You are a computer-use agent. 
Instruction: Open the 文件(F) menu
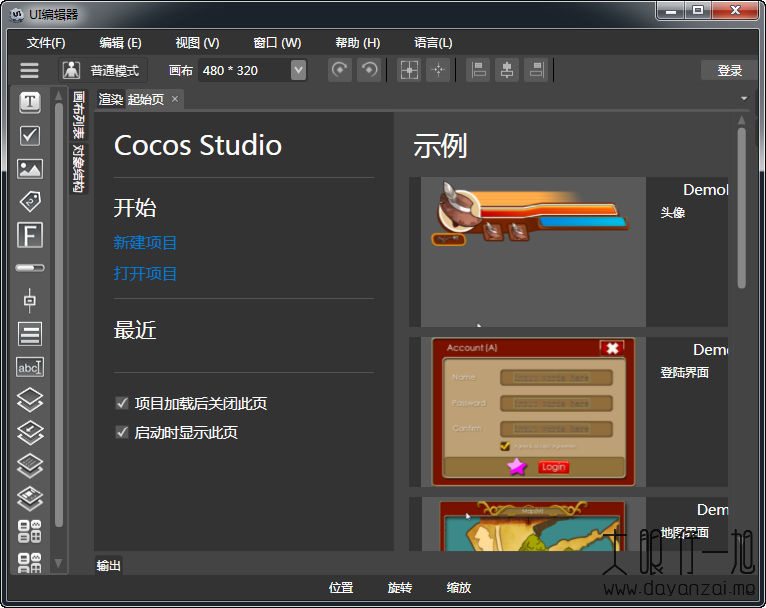point(46,43)
